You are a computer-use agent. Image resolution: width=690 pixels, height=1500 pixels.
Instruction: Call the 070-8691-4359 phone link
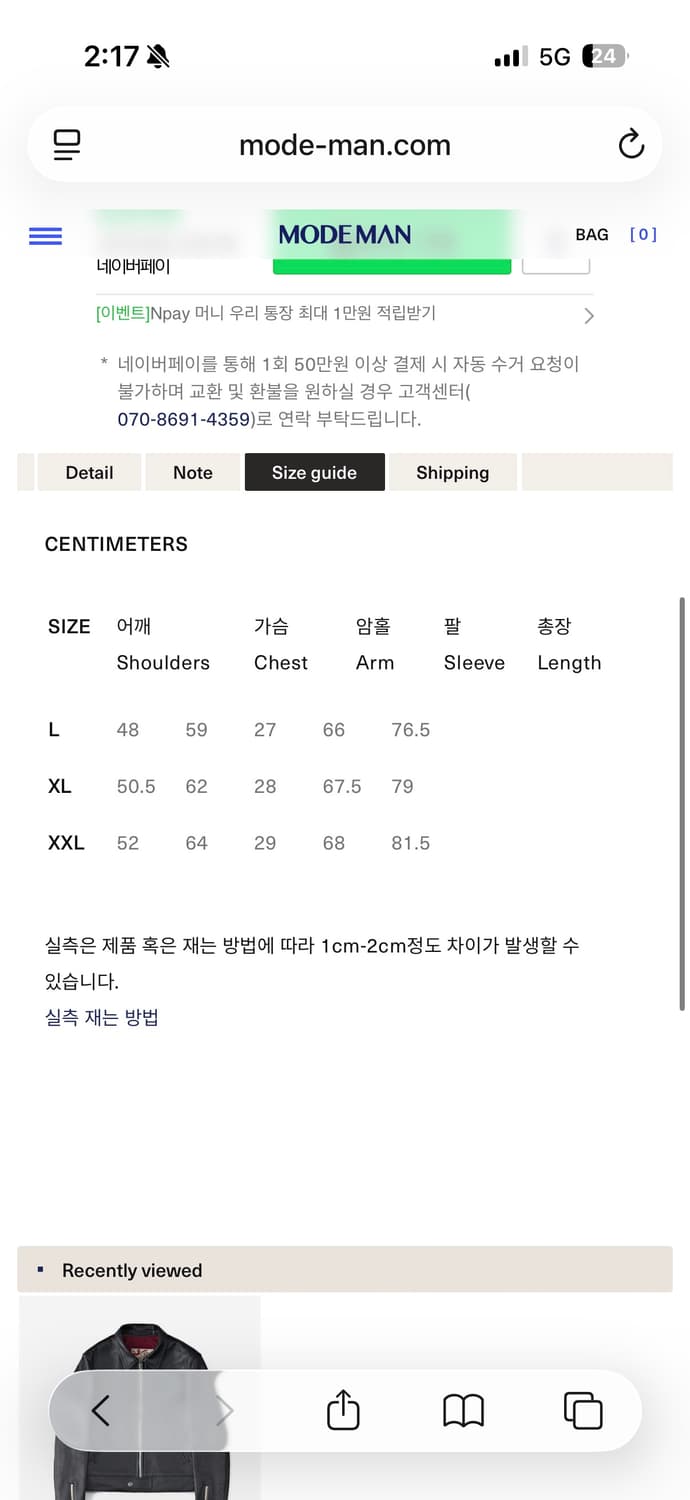click(x=184, y=420)
